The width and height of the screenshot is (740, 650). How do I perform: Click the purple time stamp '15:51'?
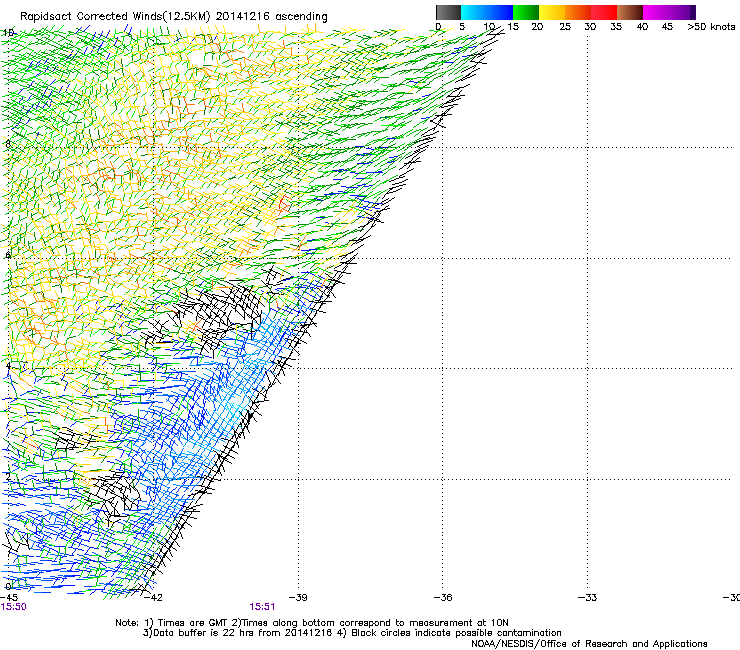click(x=262, y=607)
